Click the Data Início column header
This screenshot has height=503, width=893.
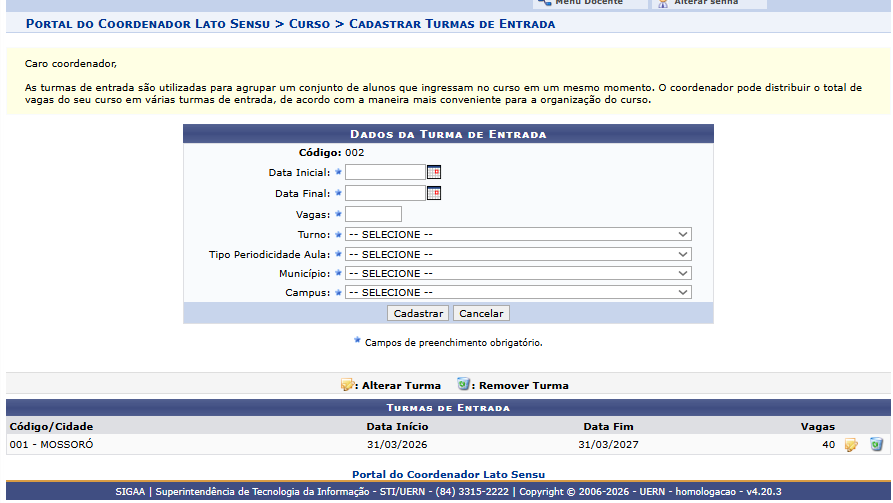coord(397,426)
